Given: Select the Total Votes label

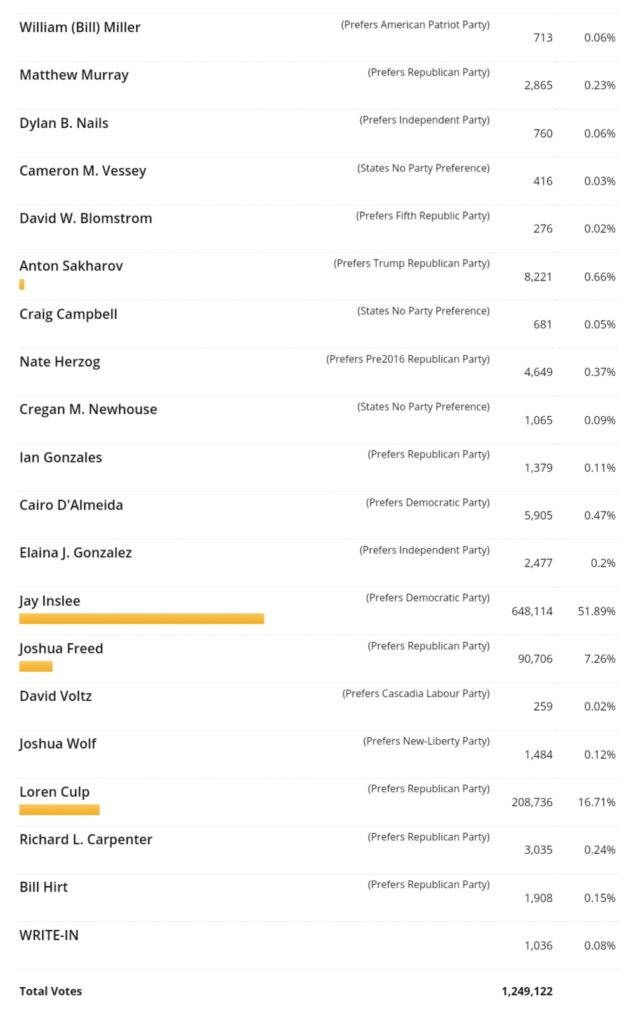Looking at the screenshot, I should pos(51,991).
